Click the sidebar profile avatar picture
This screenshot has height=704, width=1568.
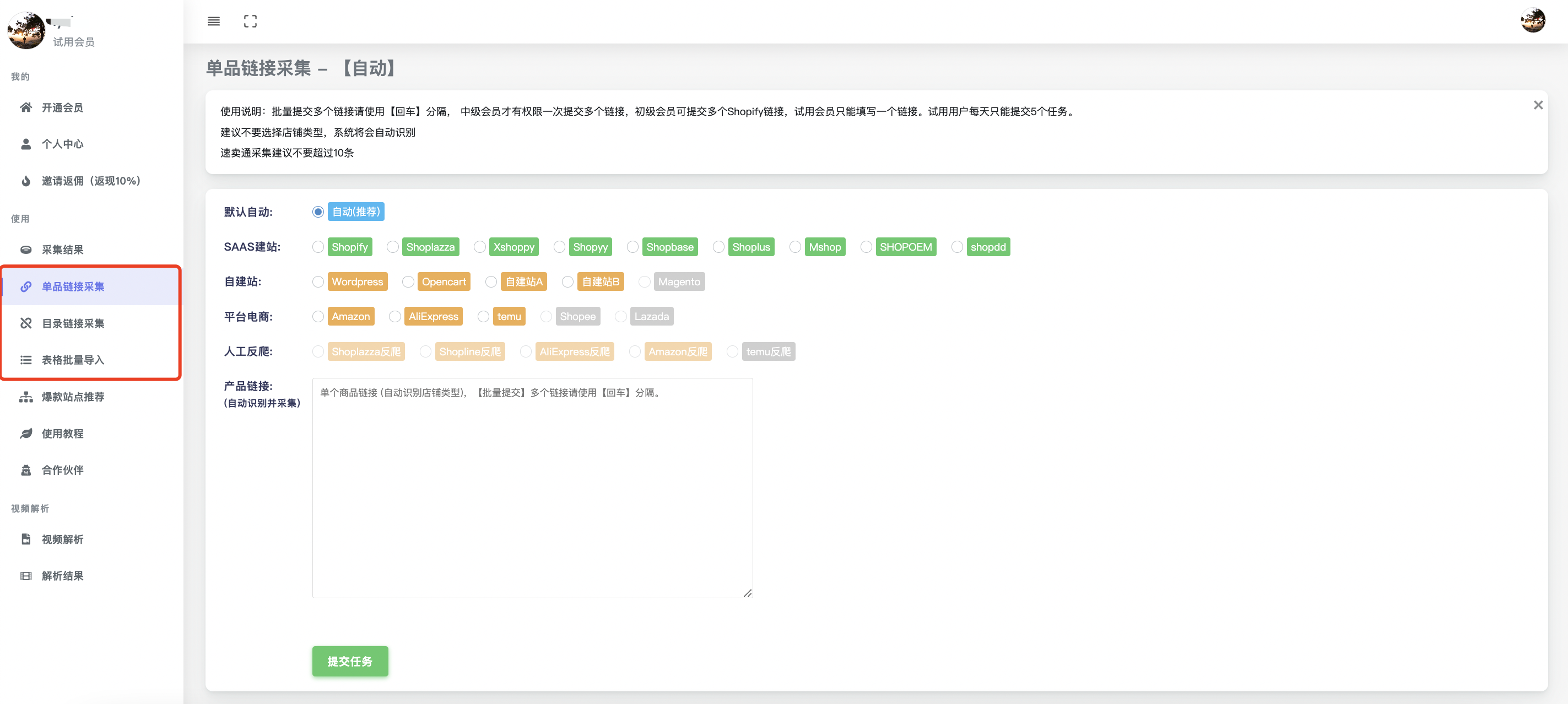coord(25,30)
